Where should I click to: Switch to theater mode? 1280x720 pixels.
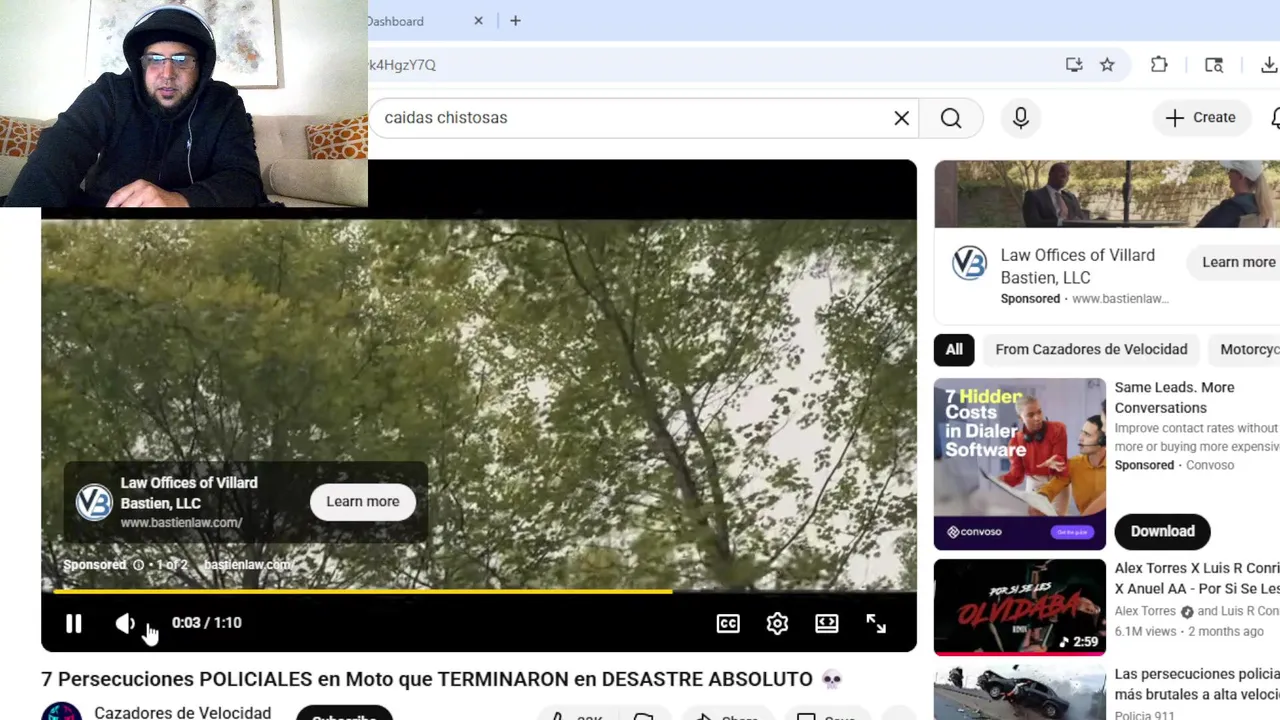coord(827,623)
